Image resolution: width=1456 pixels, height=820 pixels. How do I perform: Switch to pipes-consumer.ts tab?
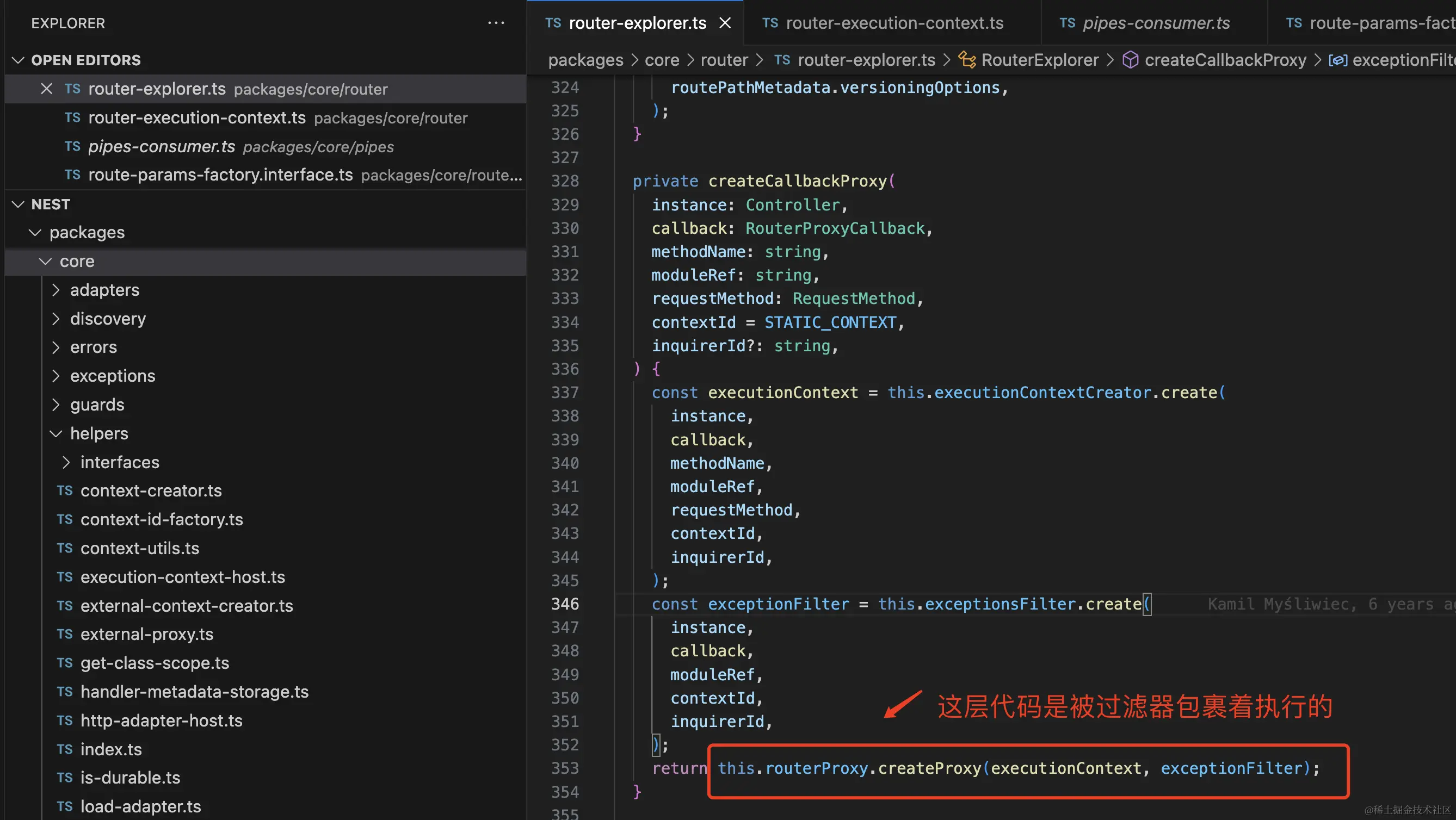click(x=1154, y=23)
